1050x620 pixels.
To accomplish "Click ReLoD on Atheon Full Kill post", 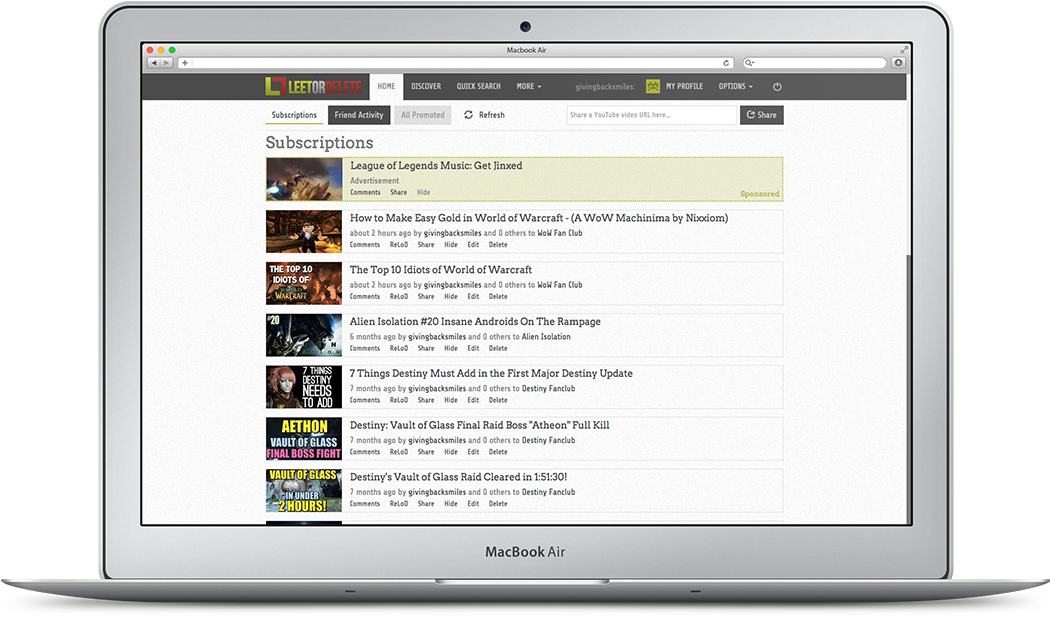I will 398,452.
